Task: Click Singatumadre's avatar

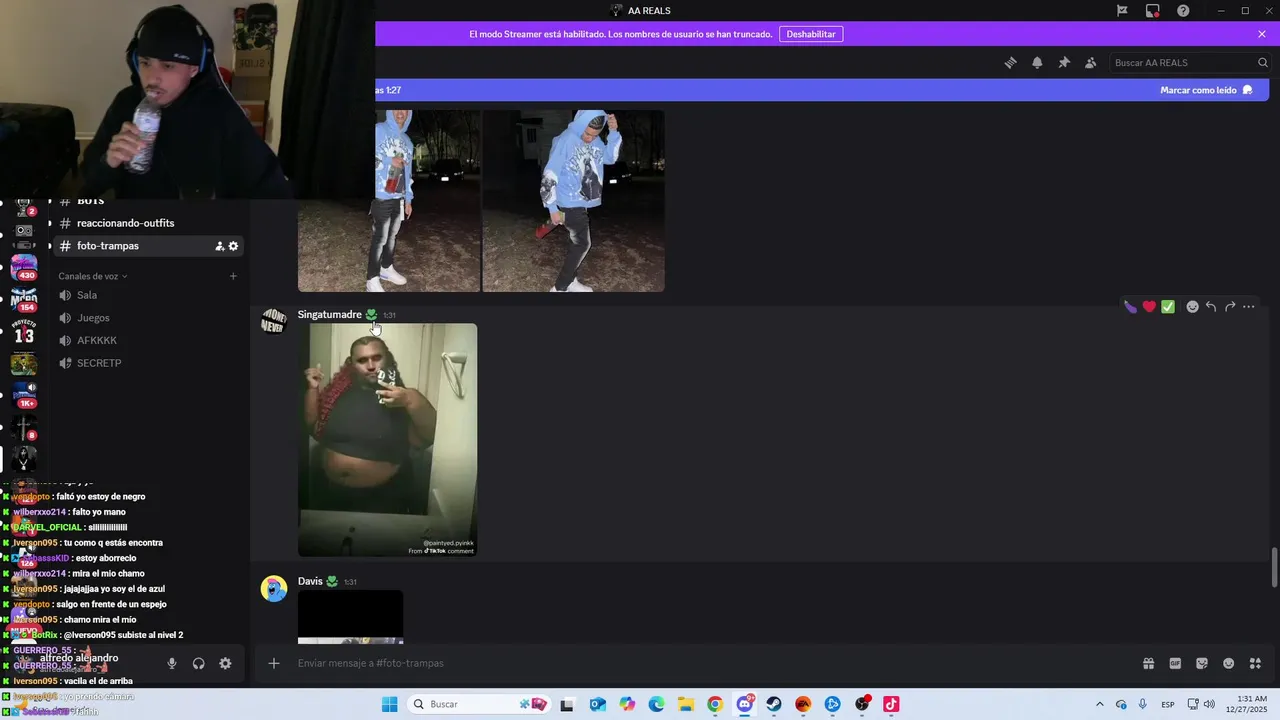Action: pyautogui.click(x=273, y=322)
